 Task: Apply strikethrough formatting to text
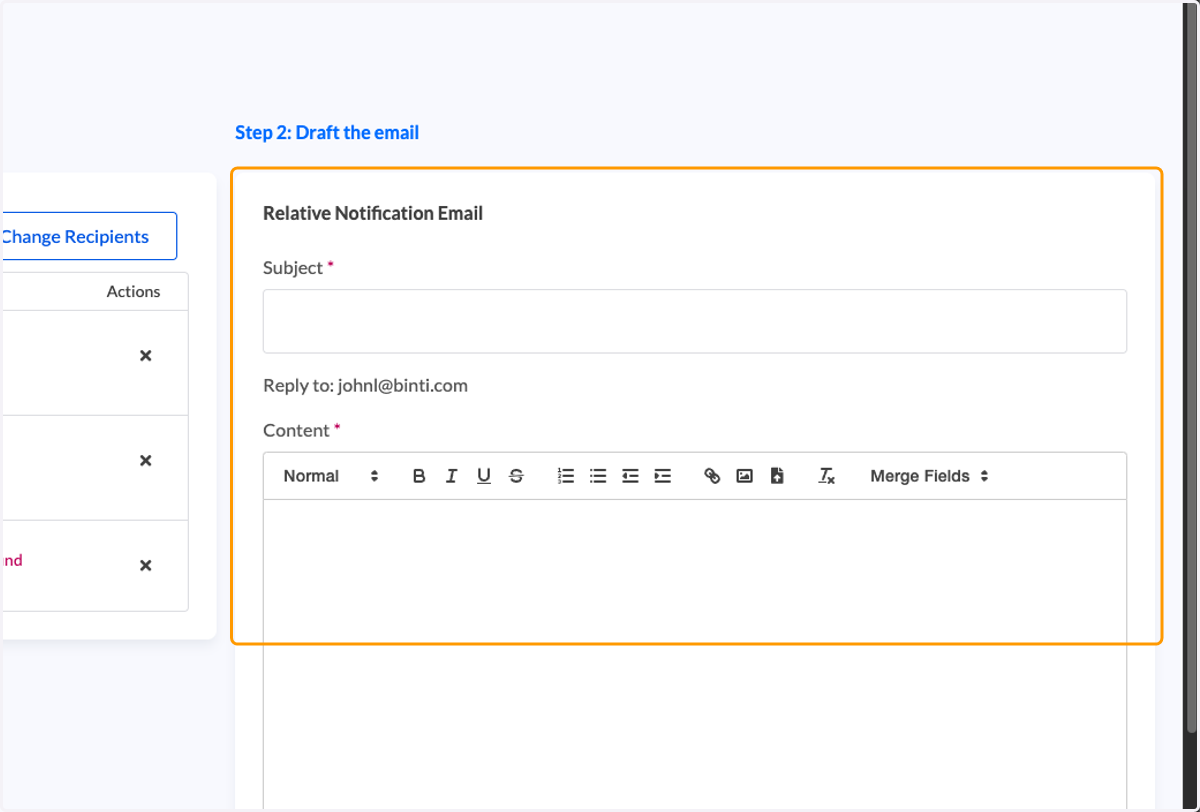click(x=516, y=476)
